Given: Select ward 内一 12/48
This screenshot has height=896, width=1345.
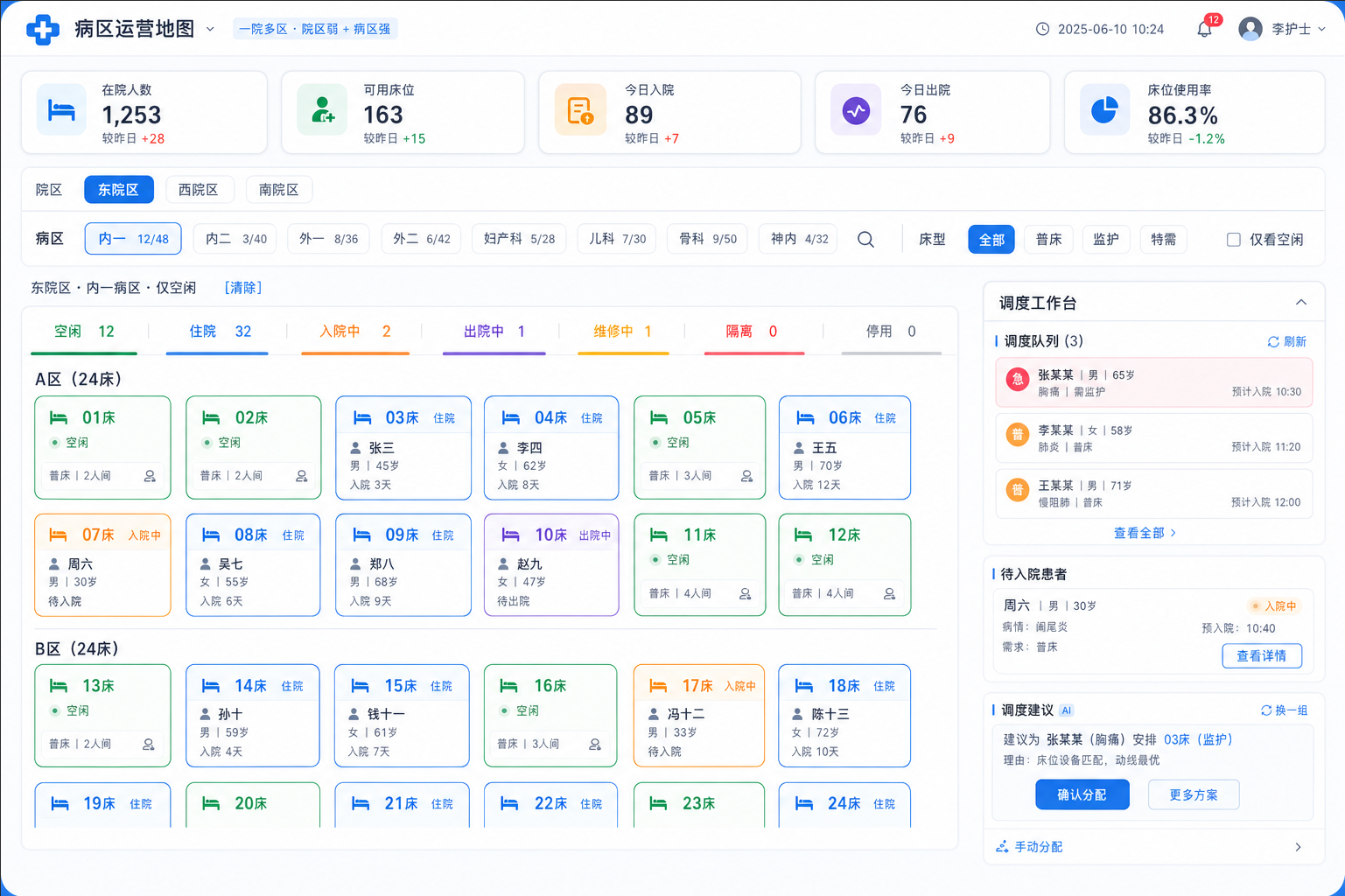Looking at the screenshot, I should point(133,239).
